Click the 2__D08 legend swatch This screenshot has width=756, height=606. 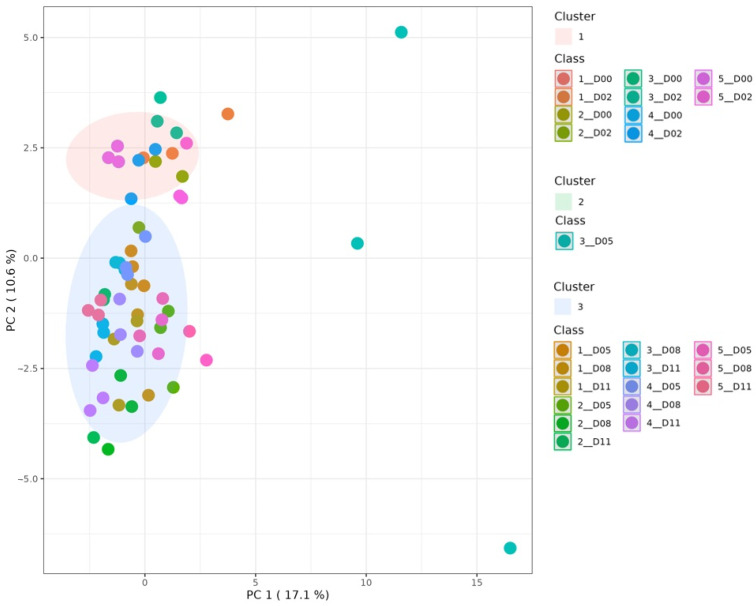coord(562,423)
